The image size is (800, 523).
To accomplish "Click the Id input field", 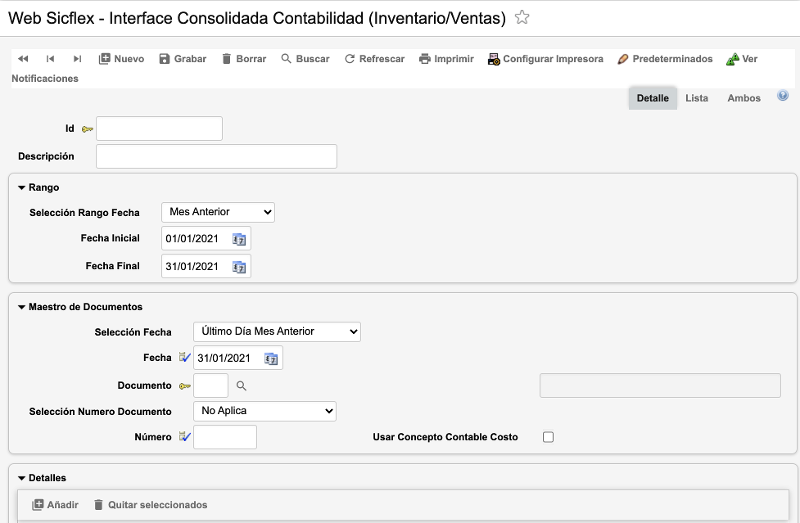I will pyautogui.click(x=159, y=129).
